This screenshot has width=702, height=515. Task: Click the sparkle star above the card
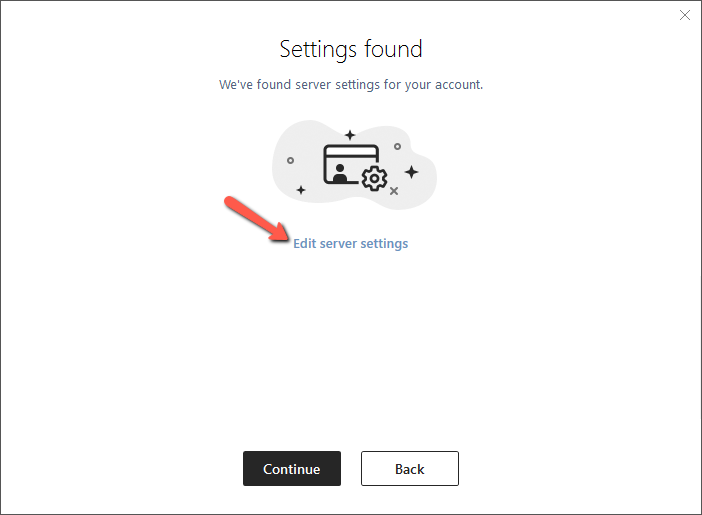tap(350, 135)
